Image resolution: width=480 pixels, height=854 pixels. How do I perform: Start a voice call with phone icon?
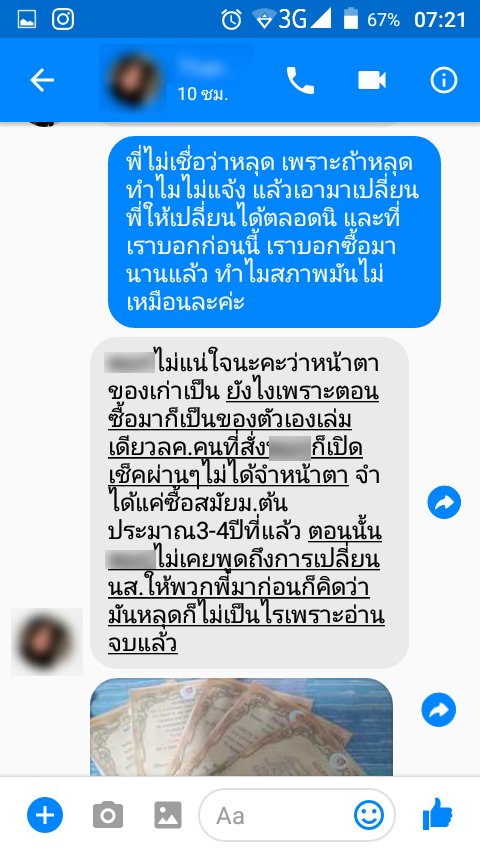point(300,81)
